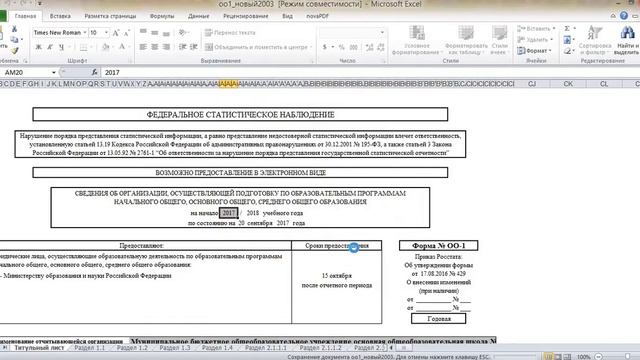Click the insert function fx icon
640x360 pixels.
94,72
